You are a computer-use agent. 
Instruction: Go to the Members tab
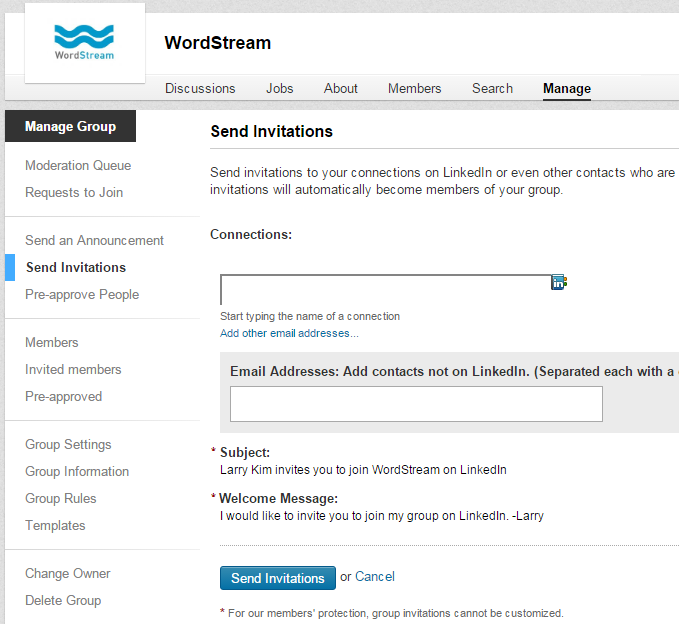[414, 88]
